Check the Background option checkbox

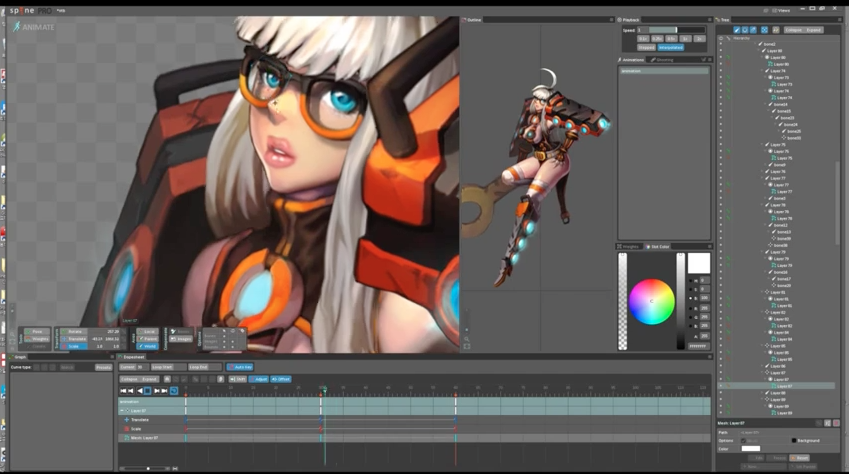coord(794,440)
